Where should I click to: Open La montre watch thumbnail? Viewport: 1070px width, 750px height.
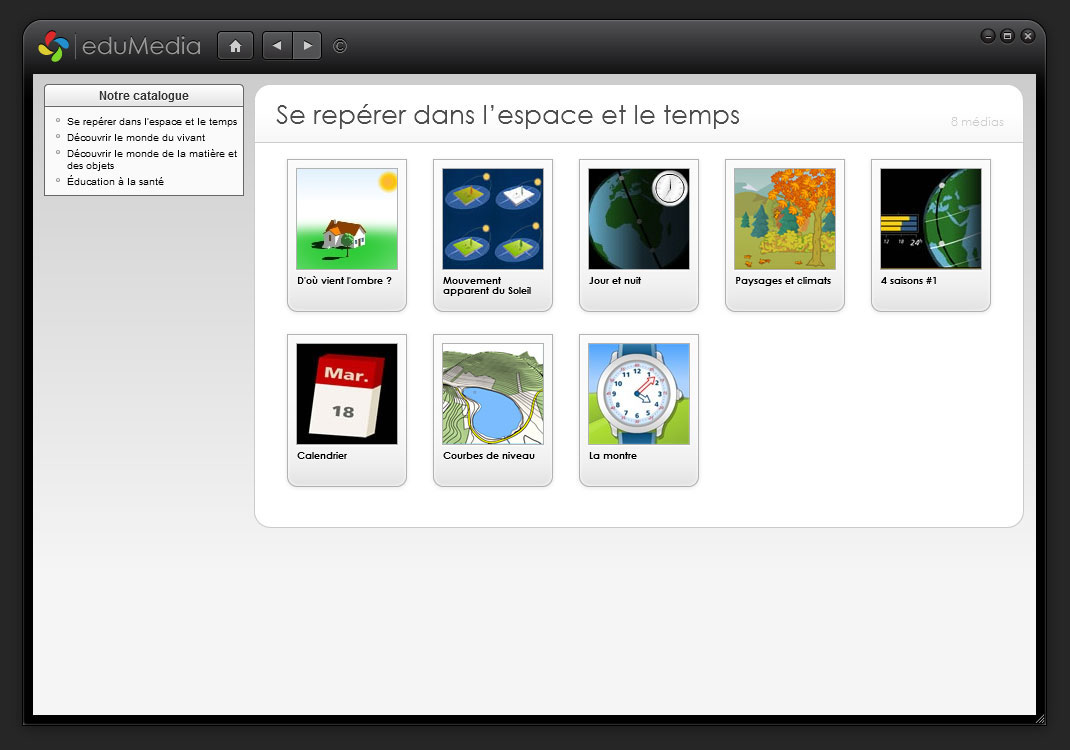click(x=638, y=394)
